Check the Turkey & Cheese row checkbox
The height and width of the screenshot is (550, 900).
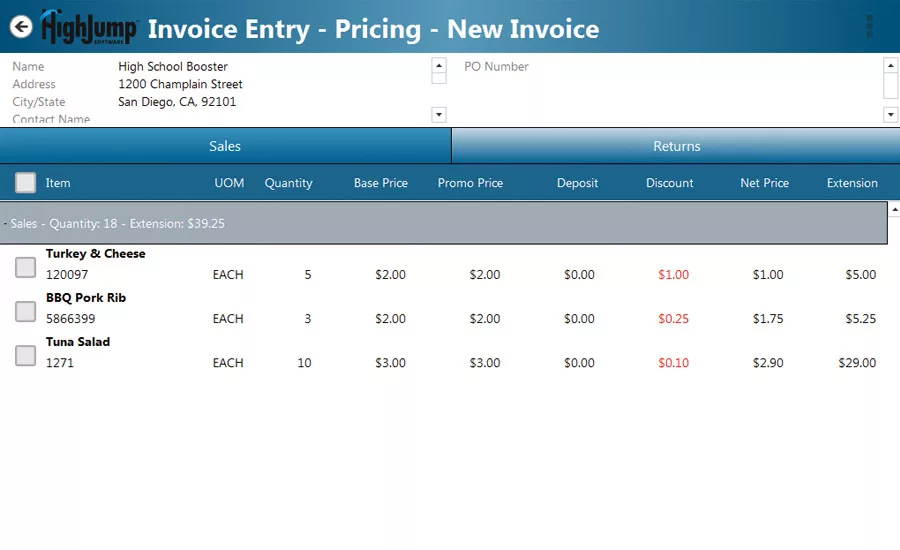(25, 267)
